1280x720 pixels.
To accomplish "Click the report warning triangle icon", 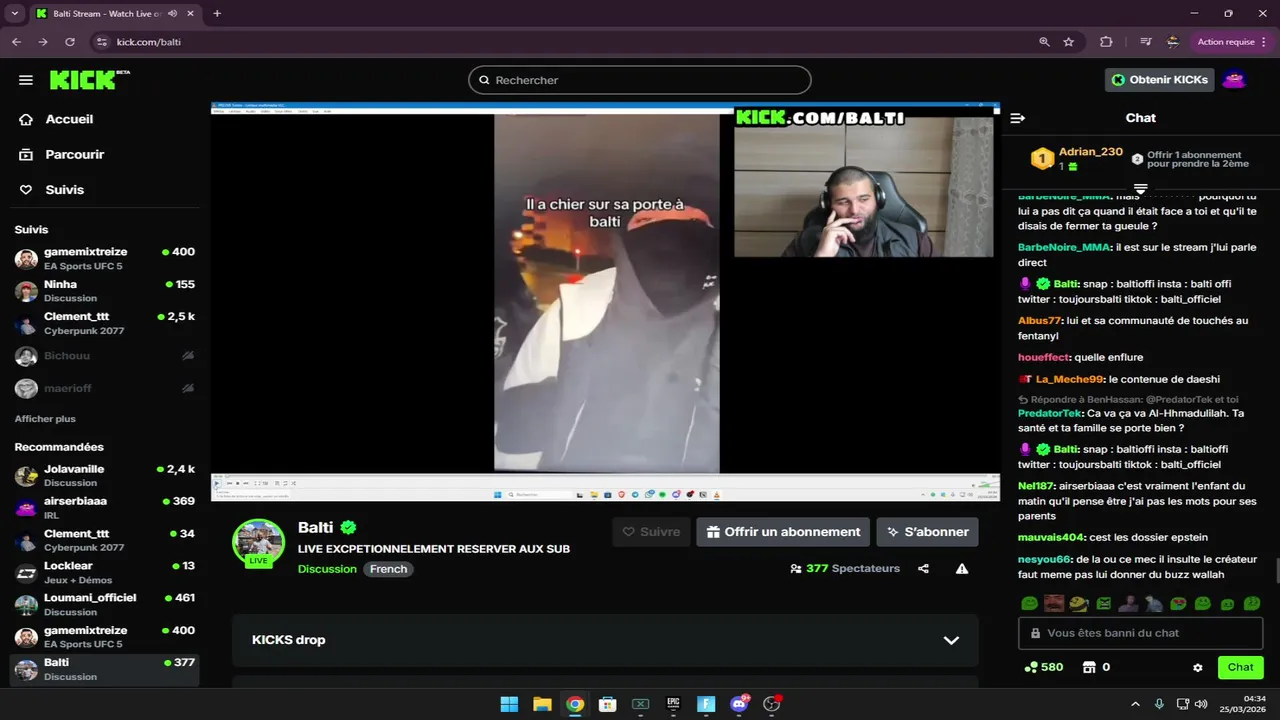I will [x=961, y=568].
